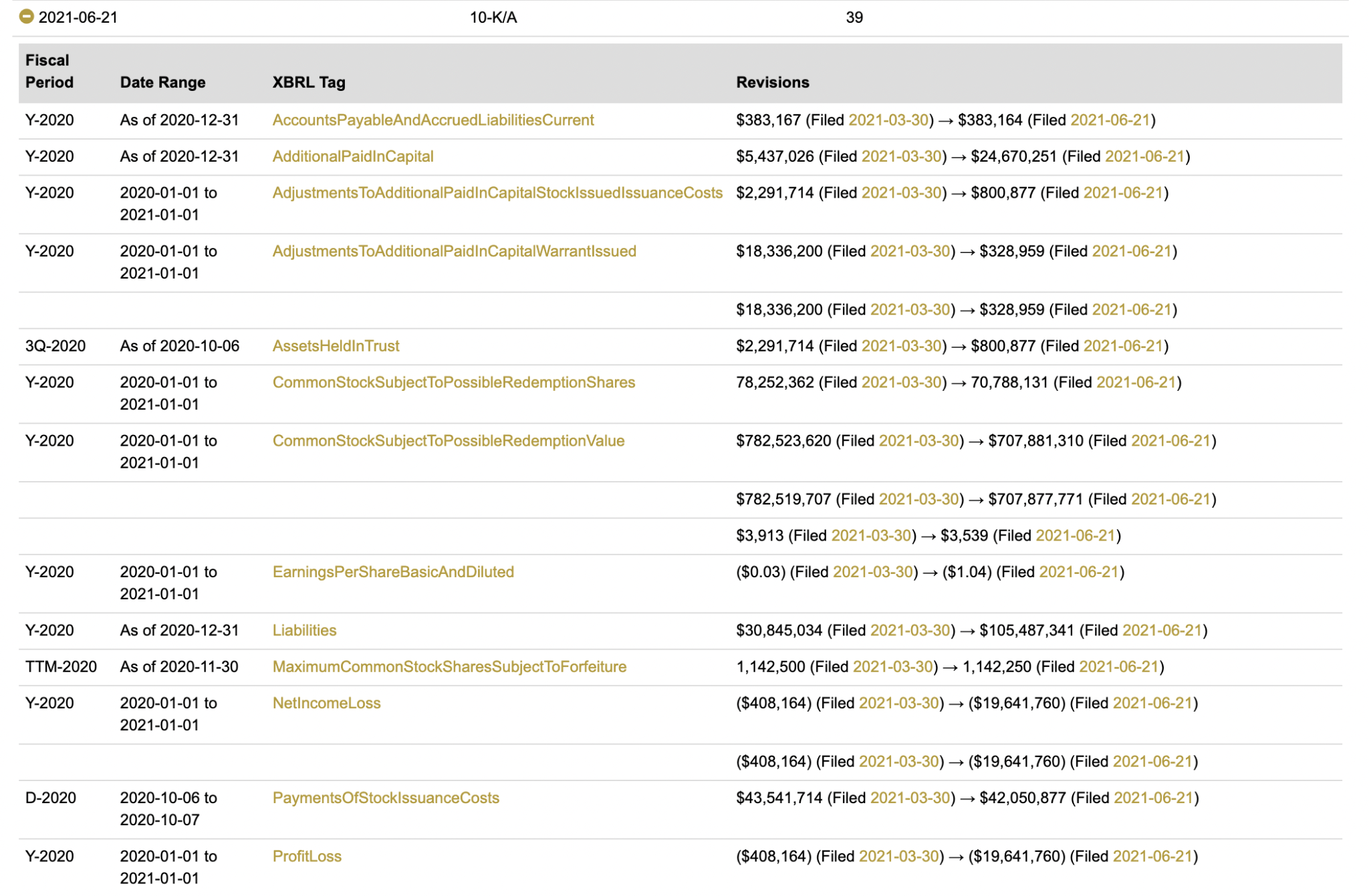Viewport: 1369px width, 896px height.
Task: Click the Revisions column header
Action: pos(772,82)
